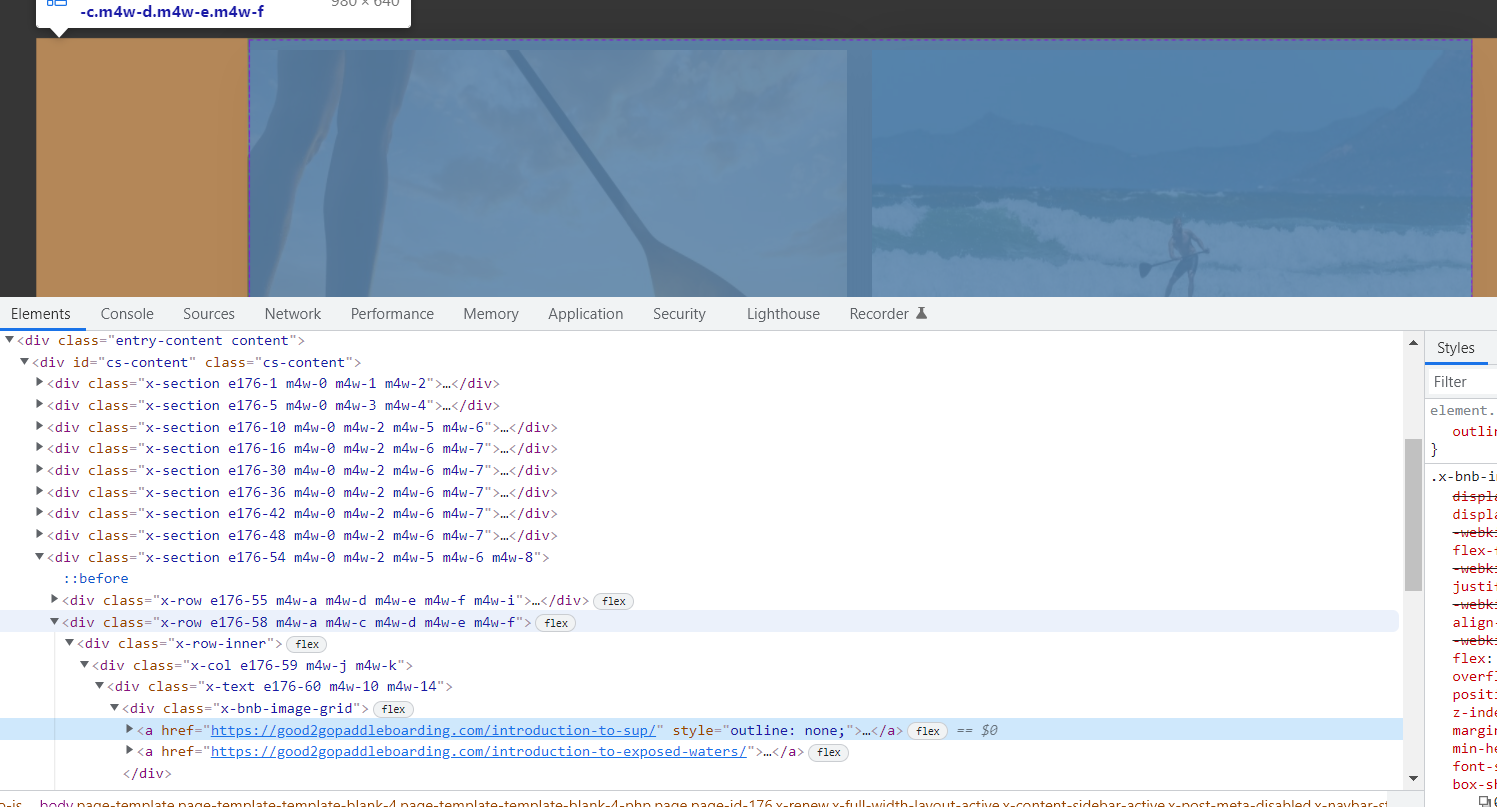Expand the x-section e176-42 node
Viewport: 1497px width, 807px height.
click(40, 513)
